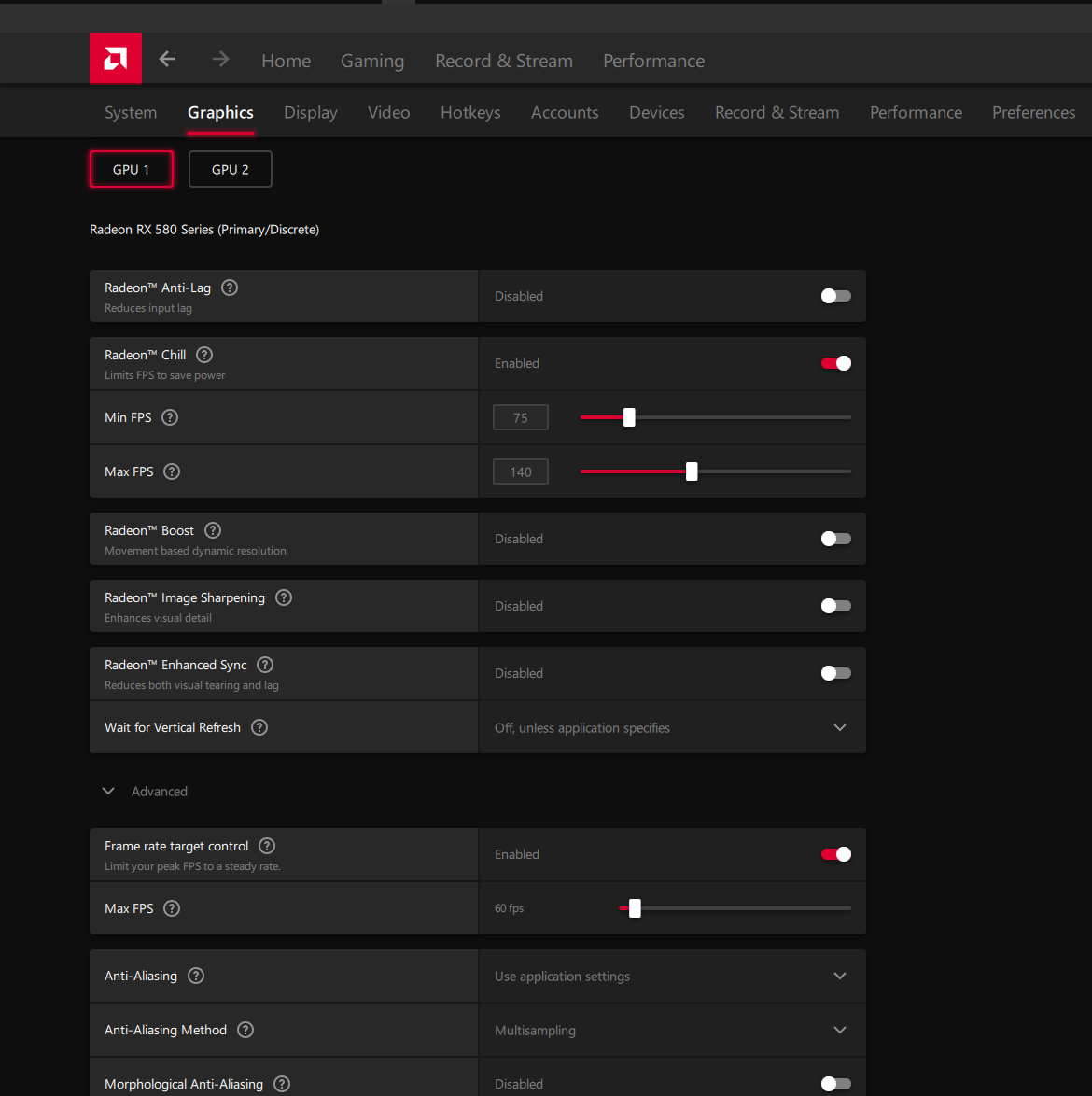Open the Home menu

(286, 61)
